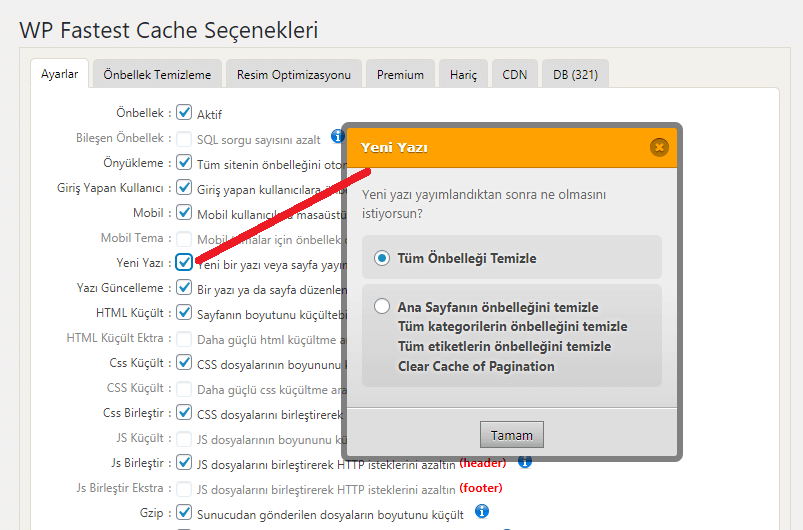Confirm dialog with Tamam button
The width and height of the screenshot is (803, 530).
tap(512, 435)
